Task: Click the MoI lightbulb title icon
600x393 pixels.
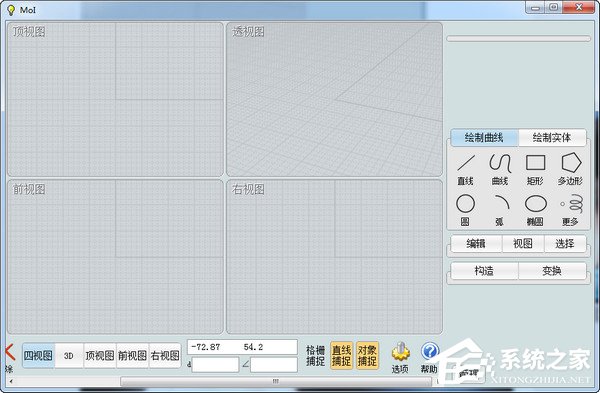Action: [x=11, y=10]
